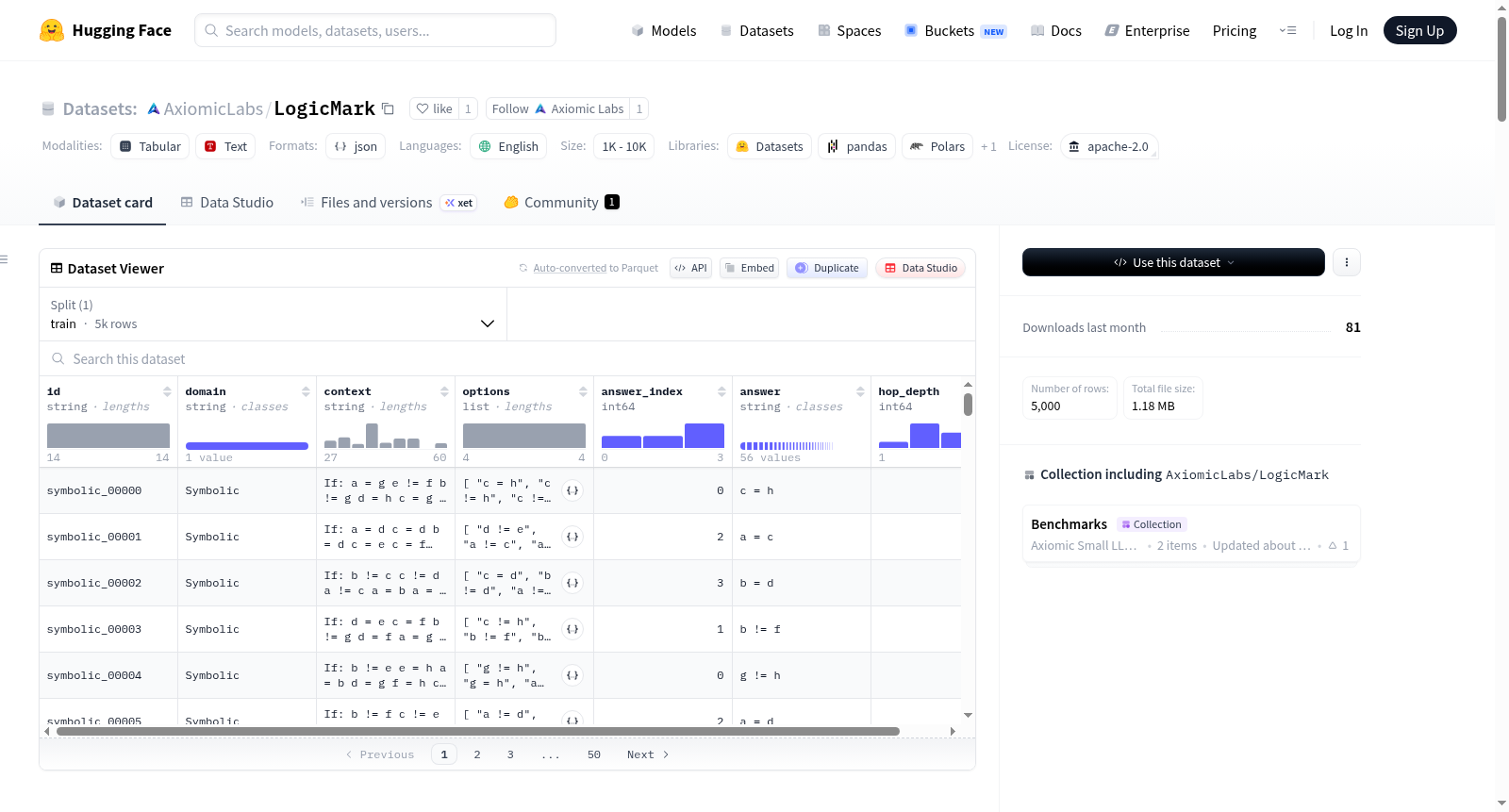This screenshot has height=812, width=1509.
Task: Open the Use this dataset dropdown
Action: pos(1173,262)
